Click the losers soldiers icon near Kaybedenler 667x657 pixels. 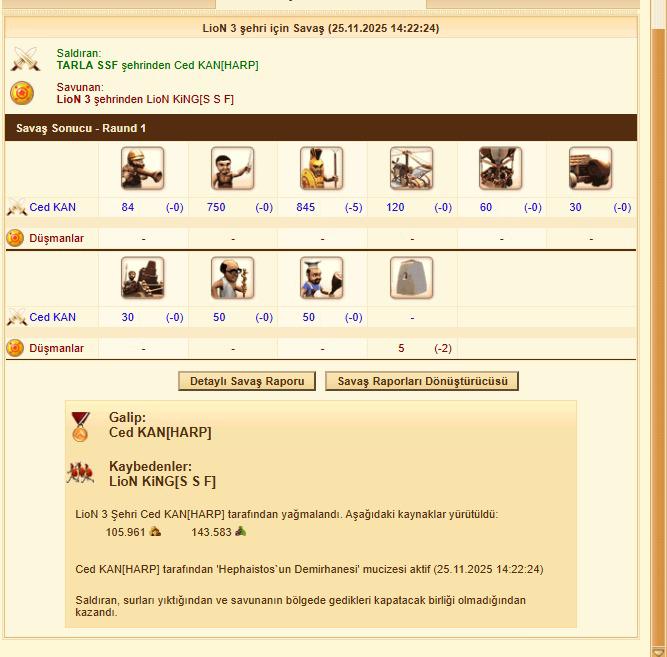tap(80, 473)
